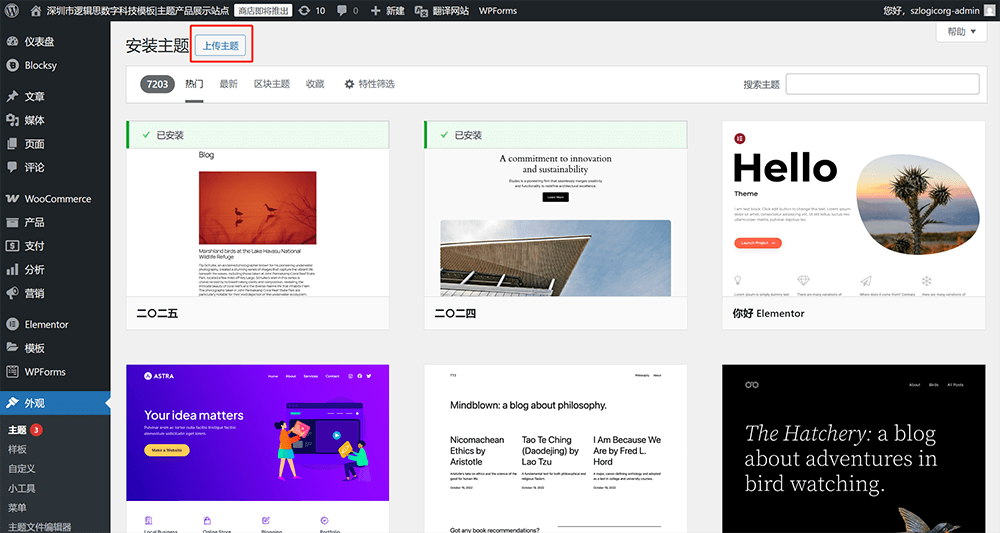Switch to the 最新 latest tab
The height and width of the screenshot is (533, 1000).
(x=228, y=84)
